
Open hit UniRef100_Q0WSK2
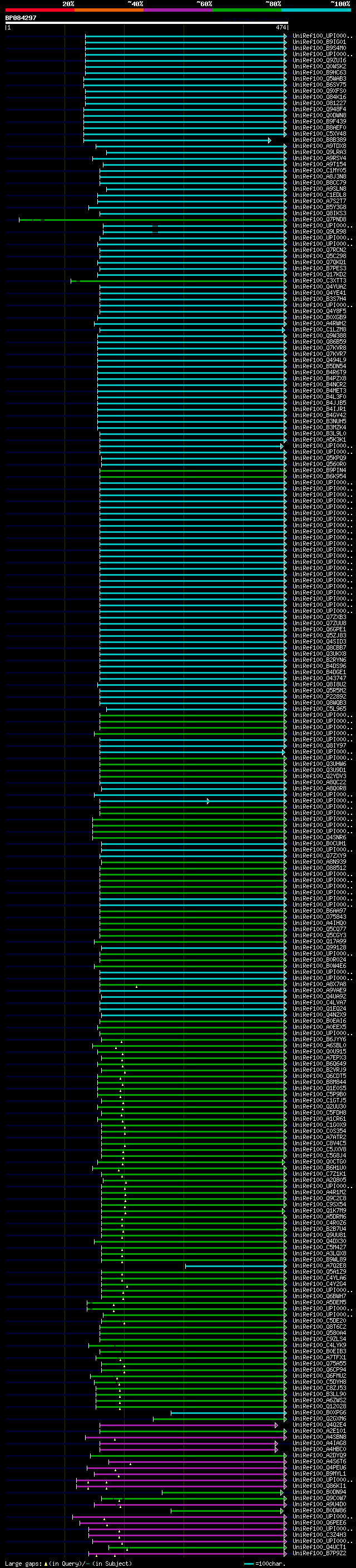tap(319, 66)
